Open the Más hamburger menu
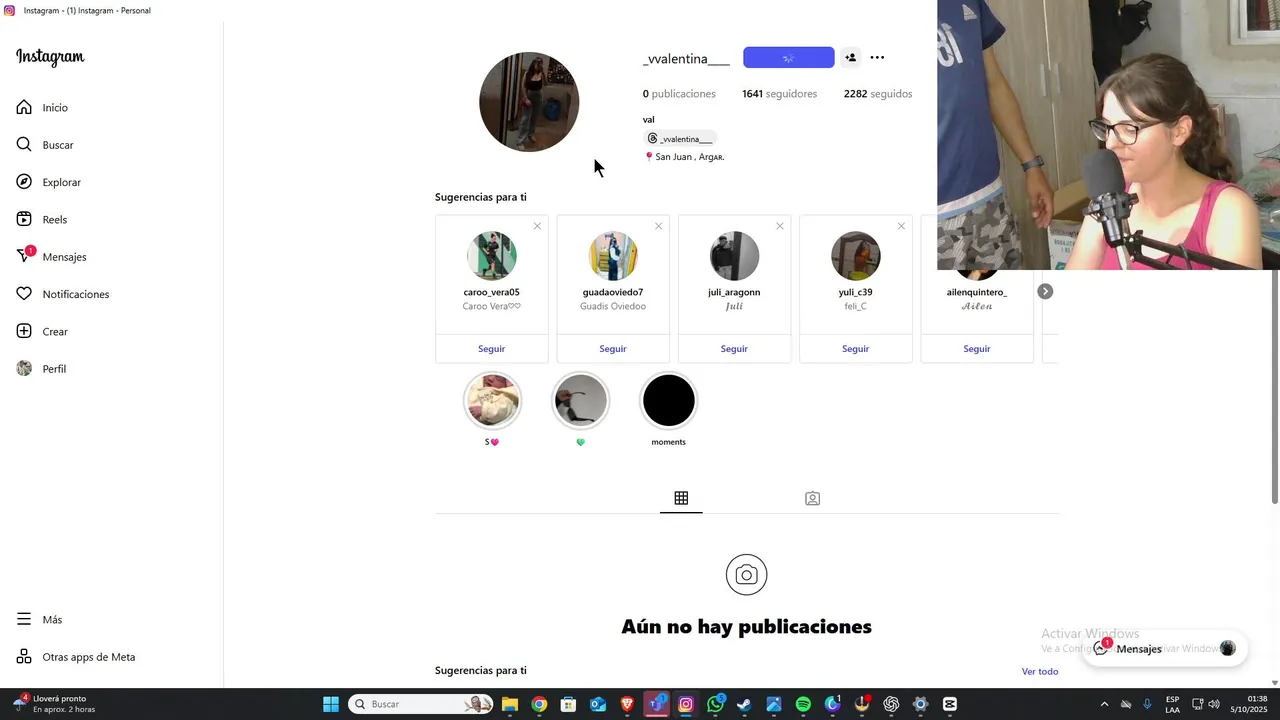 pyautogui.click(x=39, y=619)
